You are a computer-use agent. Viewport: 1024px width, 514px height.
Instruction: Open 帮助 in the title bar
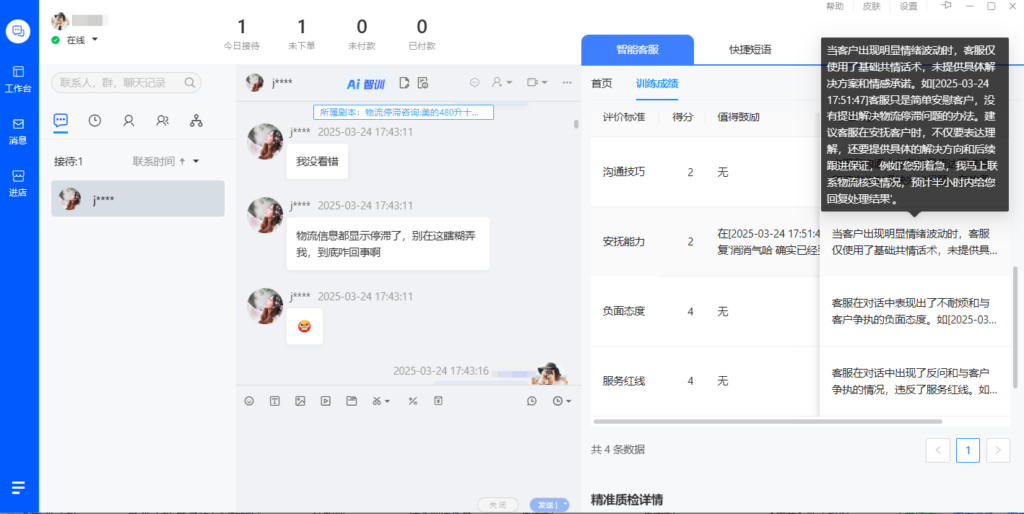point(835,7)
